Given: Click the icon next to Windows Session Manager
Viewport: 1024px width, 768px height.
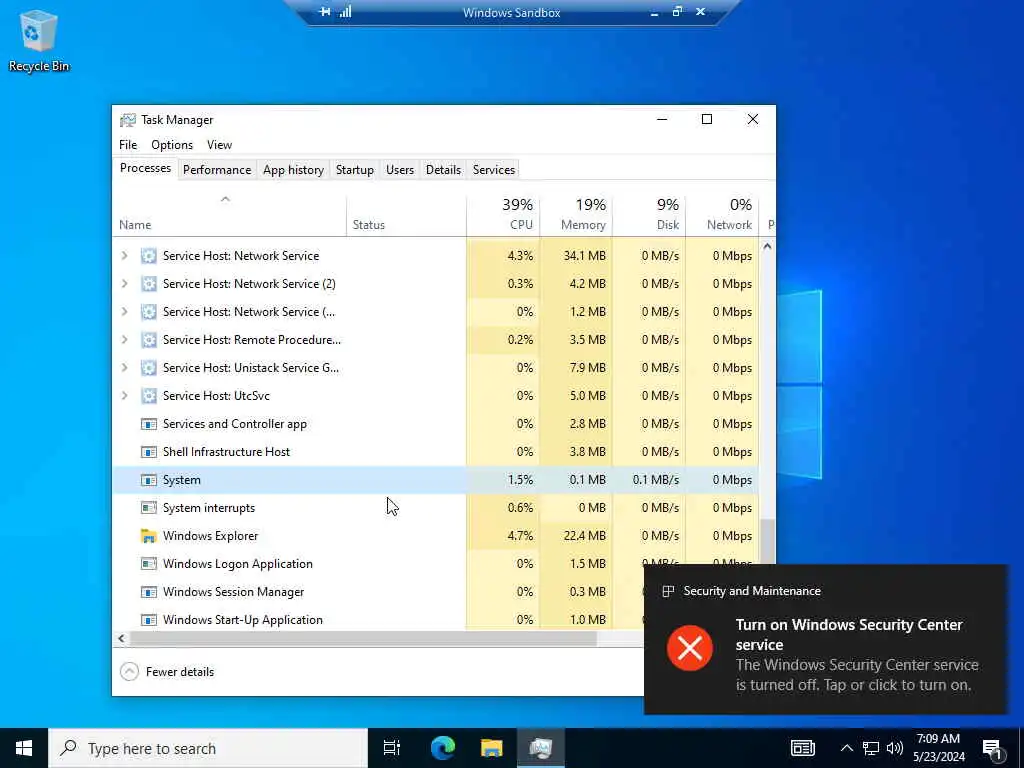Looking at the screenshot, I should [x=149, y=592].
